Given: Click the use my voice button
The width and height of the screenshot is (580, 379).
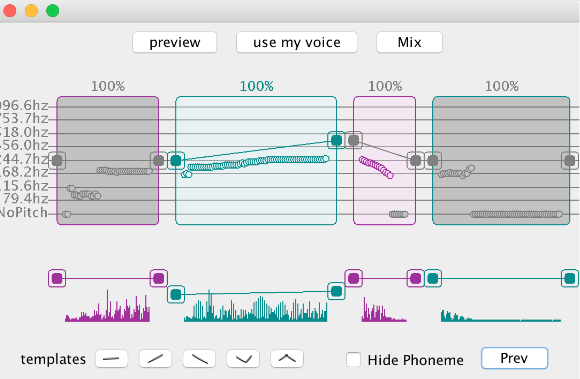Looking at the screenshot, I should [x=297, y=43].
